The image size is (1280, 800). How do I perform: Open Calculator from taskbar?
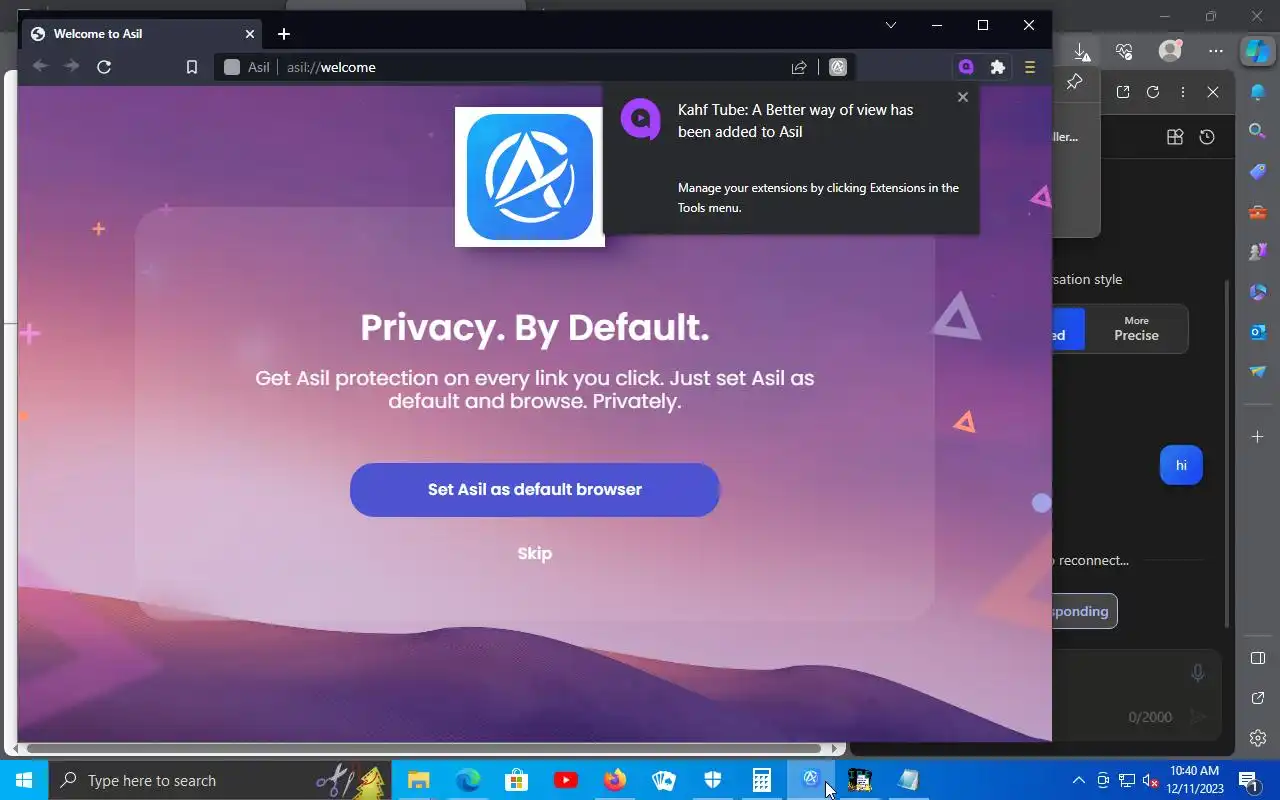tap(761, 780)
